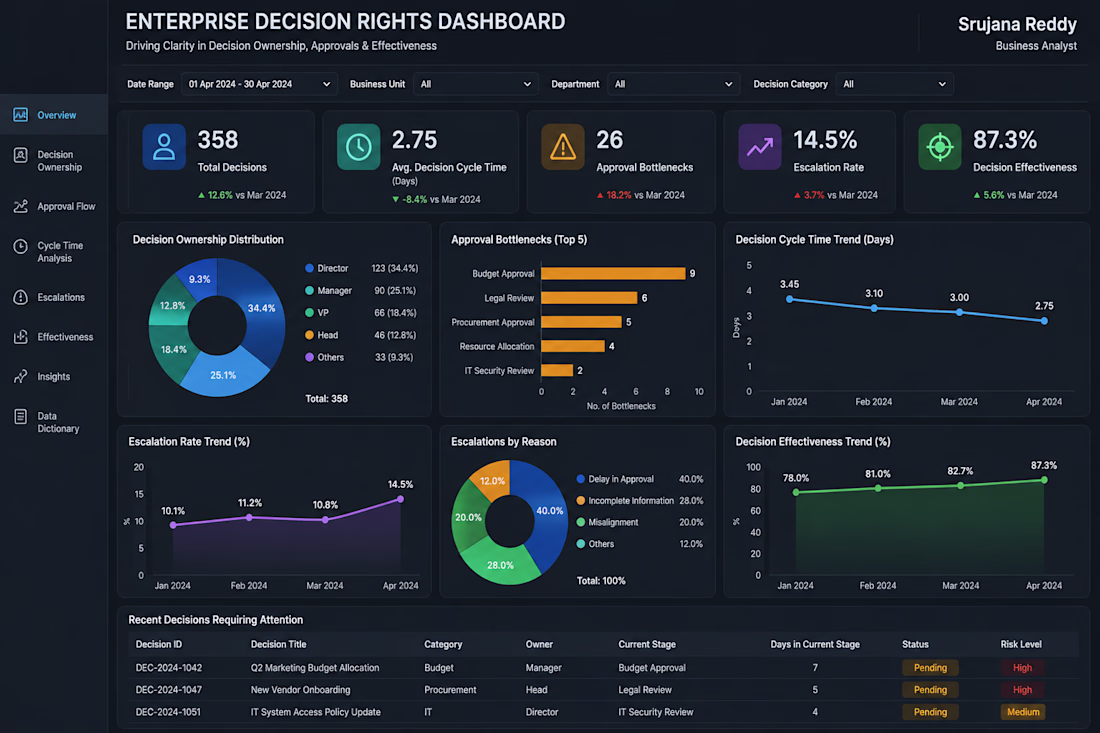Click the Legal Review bottleneck bar
The image size is (1100, 733).
[589, 298]
